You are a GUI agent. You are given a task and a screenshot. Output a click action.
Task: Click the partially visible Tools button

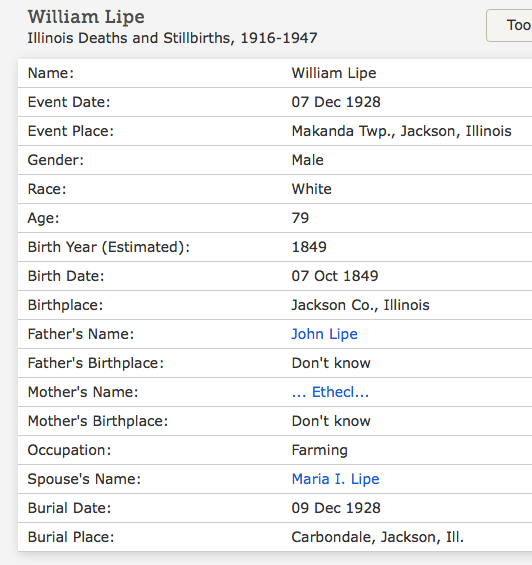(509, 26)
